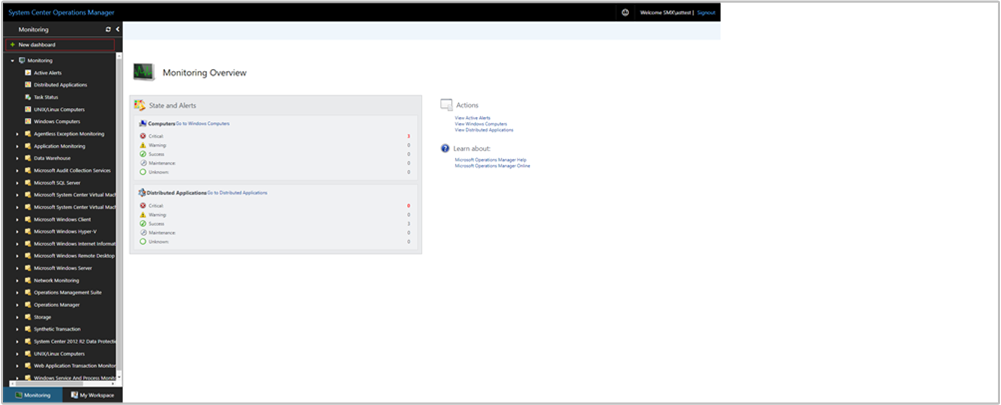This screenshot has height=405, width=1001.
Task: Click the refresh icon in Monitoring pane header
Action: [108, 30]
